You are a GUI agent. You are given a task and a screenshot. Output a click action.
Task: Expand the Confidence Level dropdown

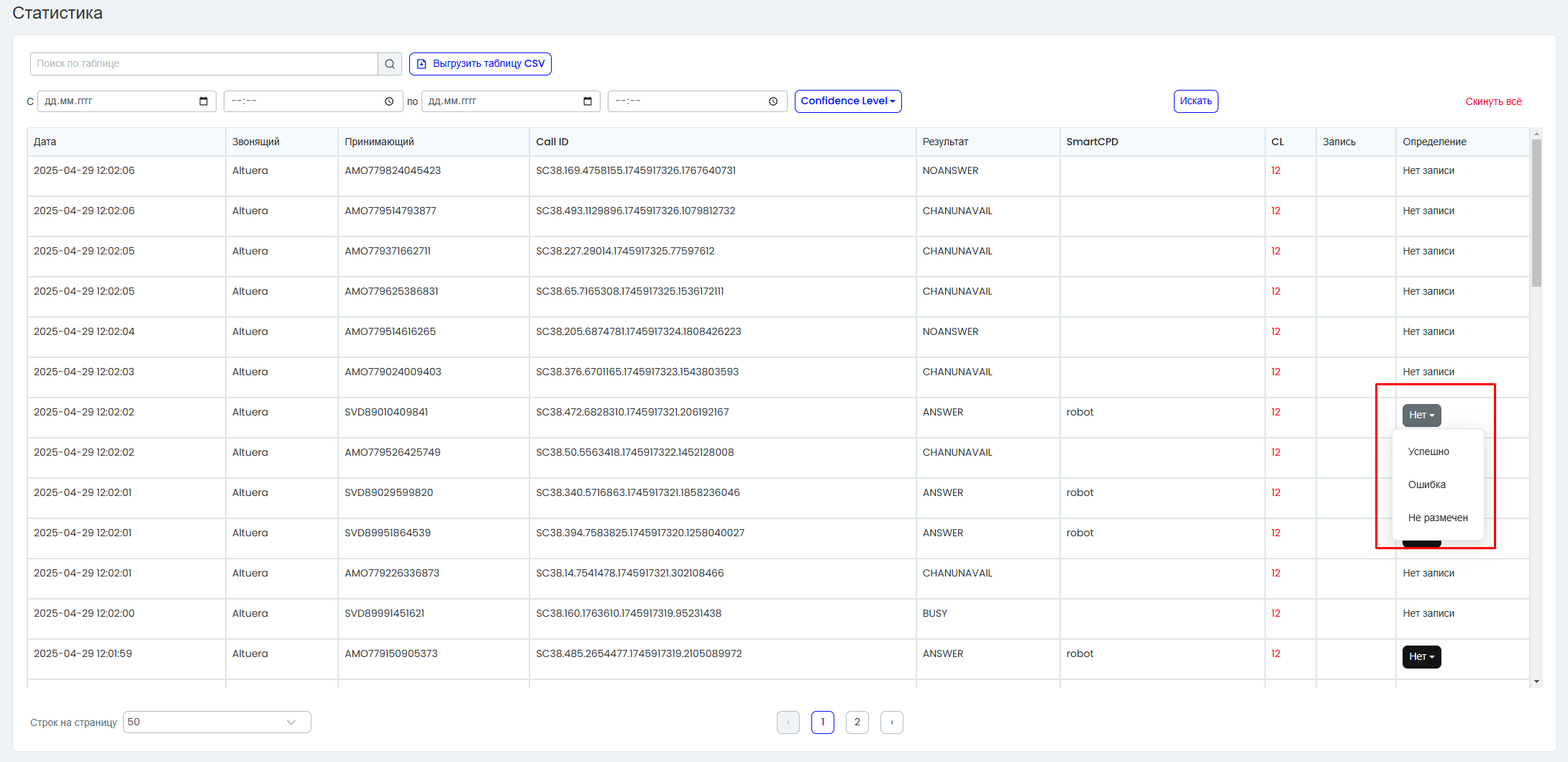click(848, 101)
